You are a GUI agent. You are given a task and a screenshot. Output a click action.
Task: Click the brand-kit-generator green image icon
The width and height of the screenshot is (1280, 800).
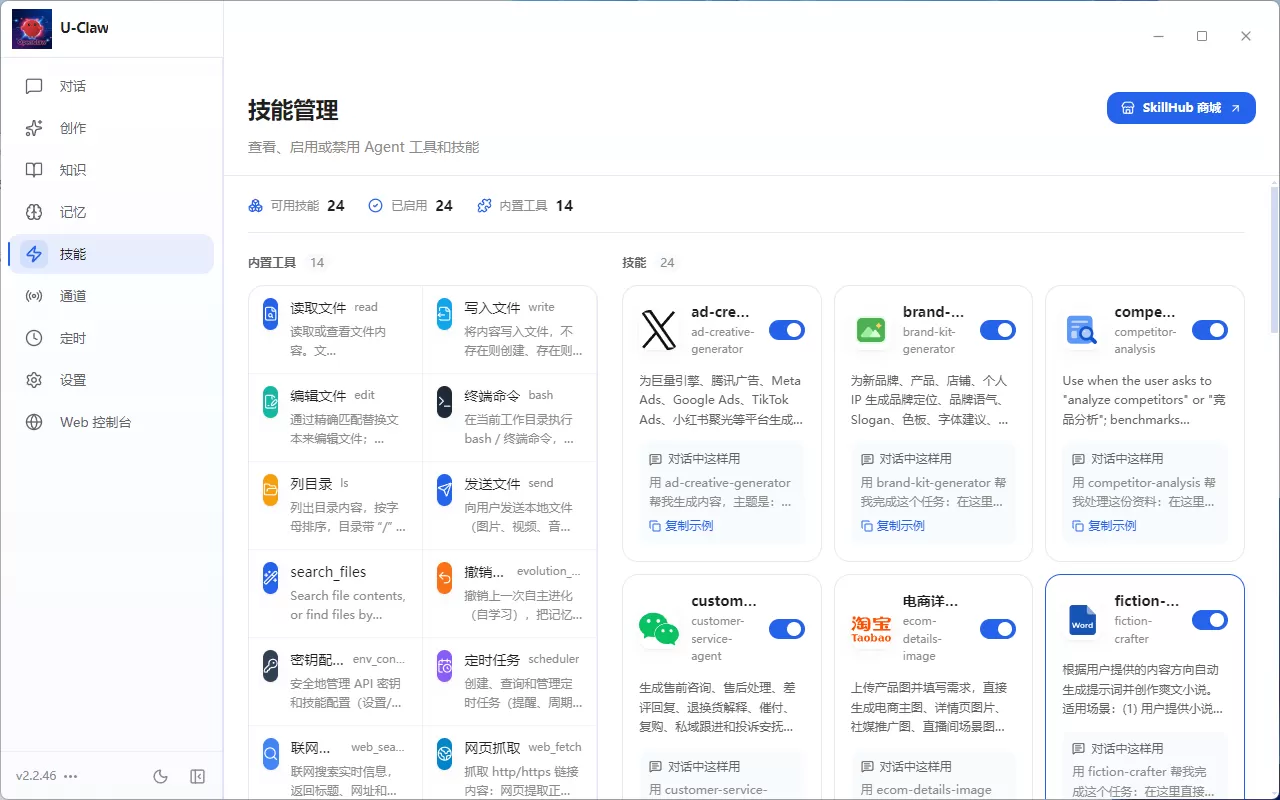(x=871, y=330)
